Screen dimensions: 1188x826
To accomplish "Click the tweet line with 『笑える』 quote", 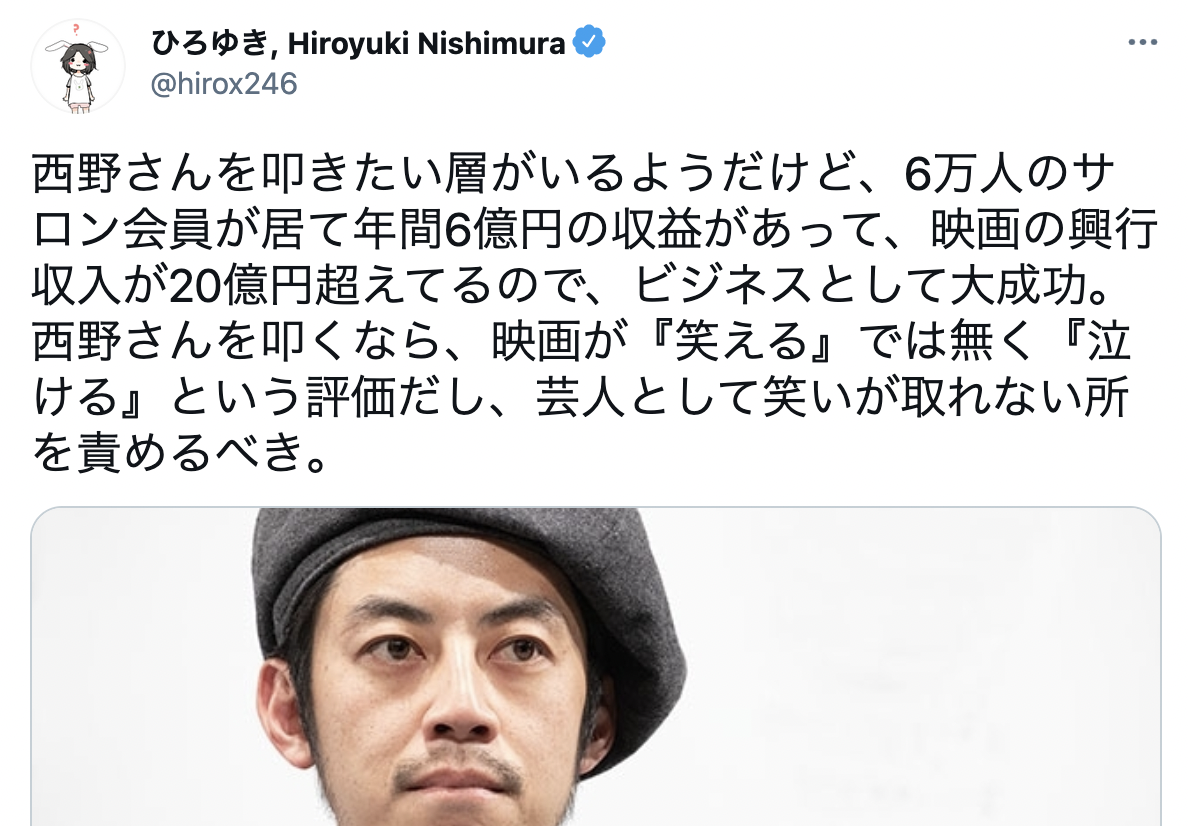I will (582, 342).
